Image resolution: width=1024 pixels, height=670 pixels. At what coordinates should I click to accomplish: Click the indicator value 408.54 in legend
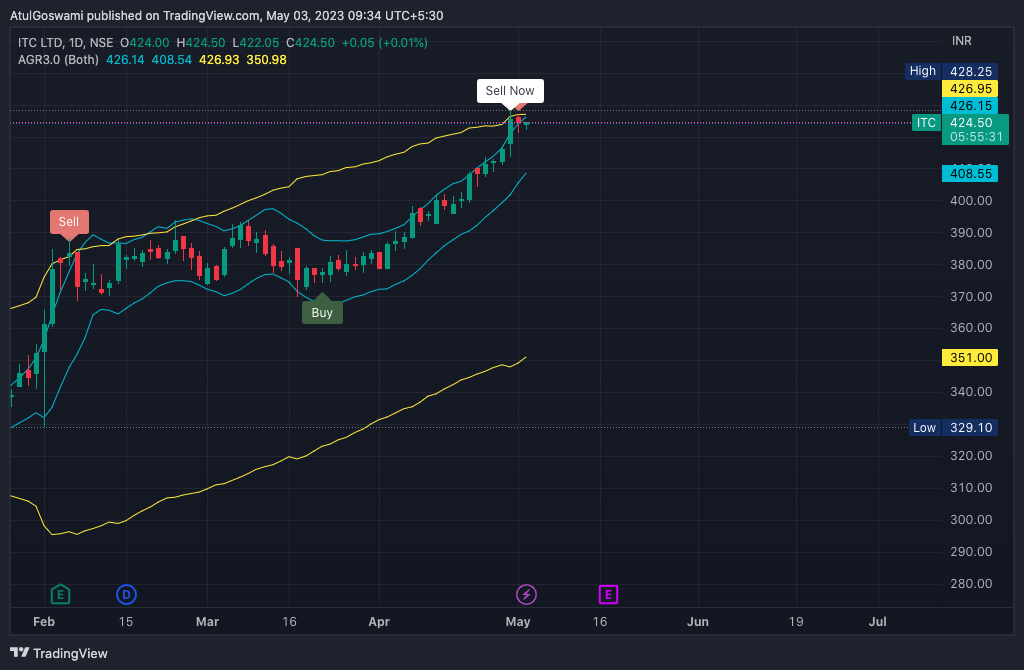[172, 59]
